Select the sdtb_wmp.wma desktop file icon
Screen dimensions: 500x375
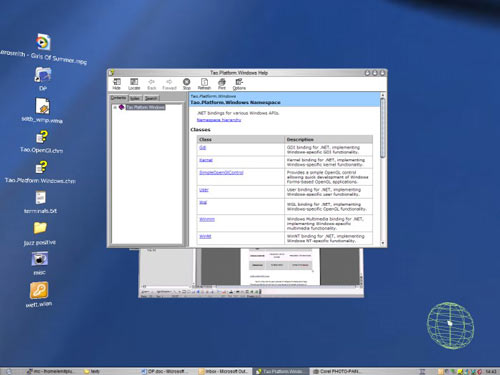(43, 106)
